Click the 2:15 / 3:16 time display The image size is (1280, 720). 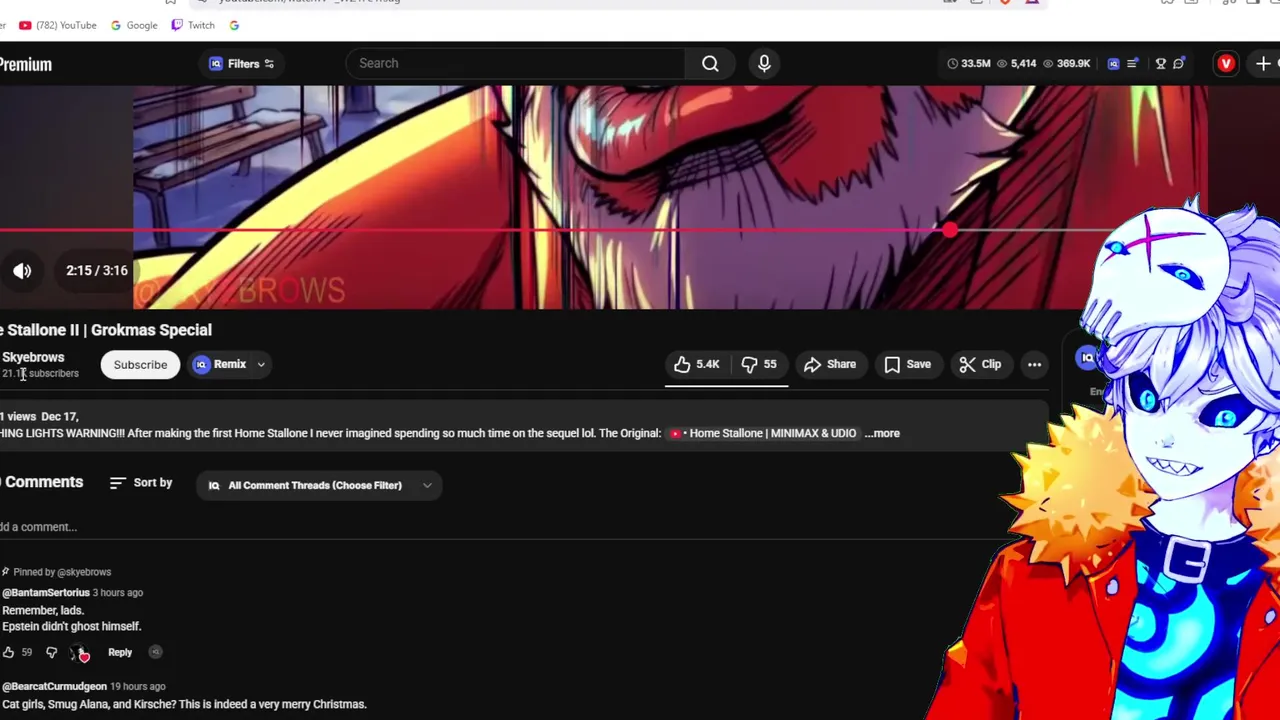[x=97, y=271]
